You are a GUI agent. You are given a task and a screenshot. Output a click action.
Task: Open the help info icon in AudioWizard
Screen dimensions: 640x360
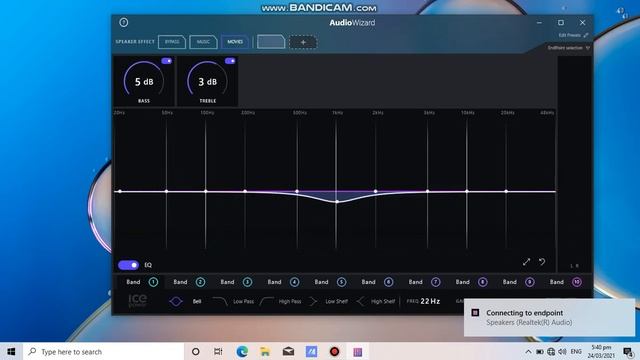tap(124, 22)
